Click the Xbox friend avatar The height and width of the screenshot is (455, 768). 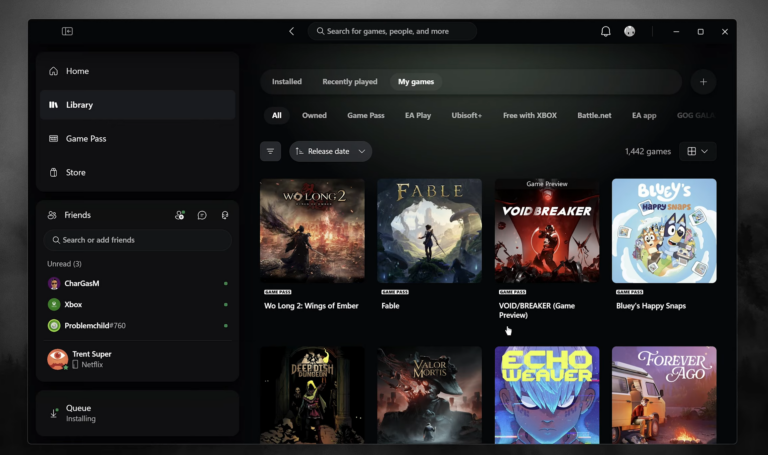click(x=54, y=305)
